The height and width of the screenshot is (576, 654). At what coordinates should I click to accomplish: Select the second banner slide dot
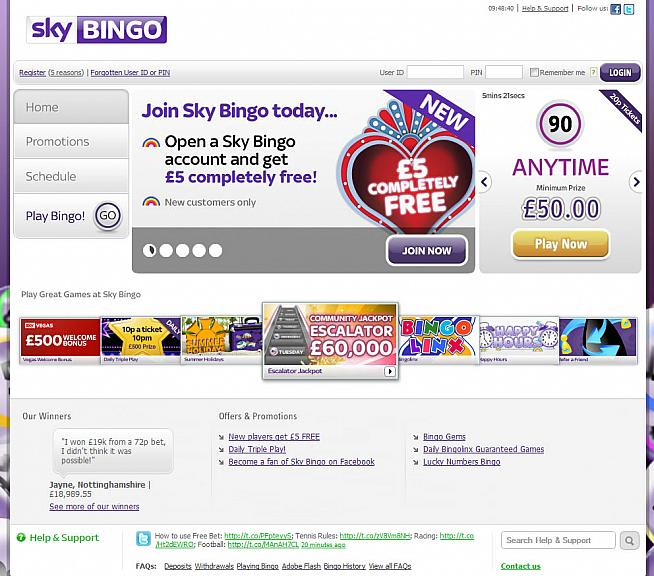(x=166, y=250)
